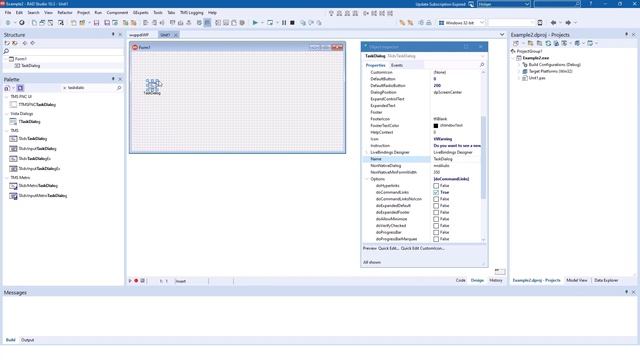Click the first icon in Structure toolbar
The image size is (640, 360).
click(x=7, y=43)
